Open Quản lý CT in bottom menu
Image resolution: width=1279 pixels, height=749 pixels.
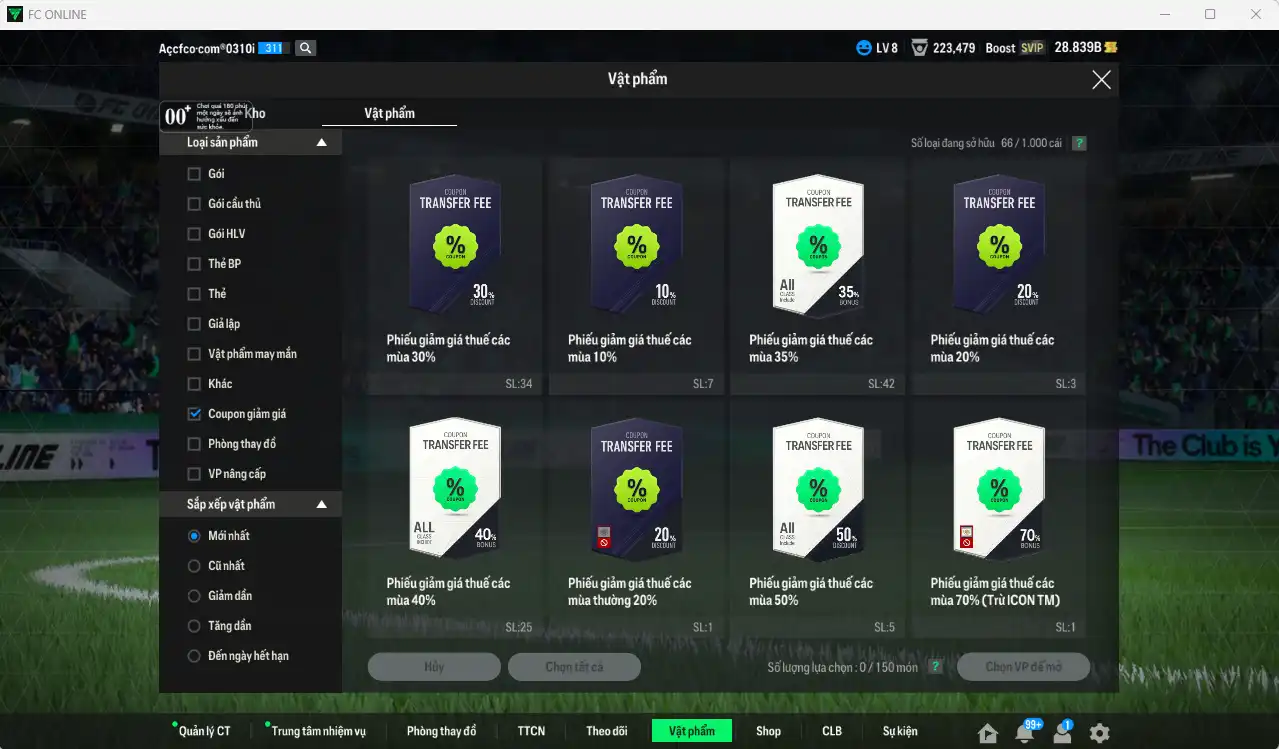click(204, 731)
